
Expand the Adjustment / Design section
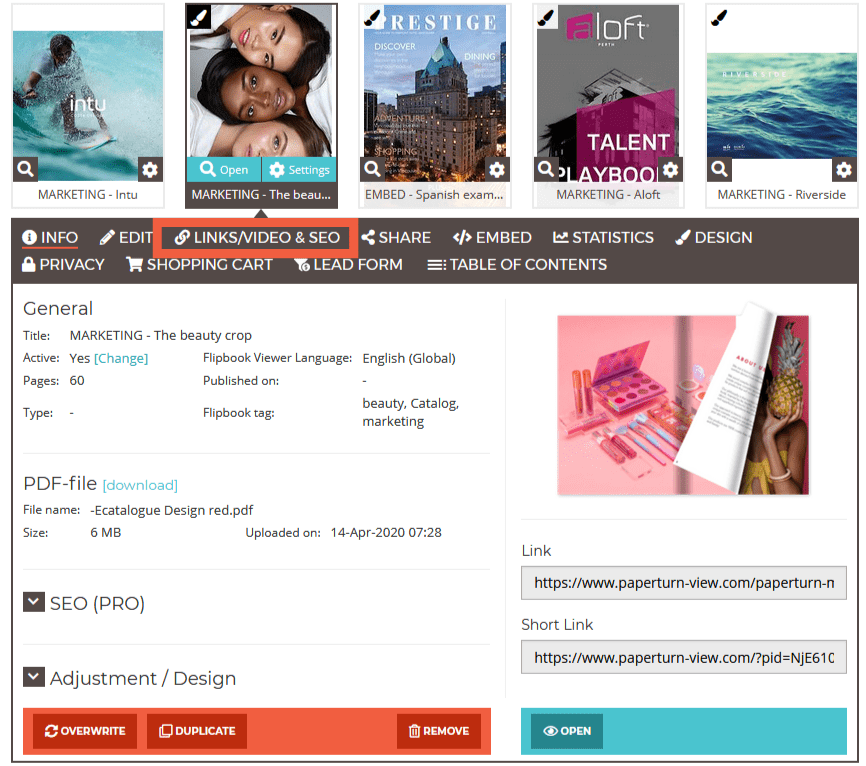tap(34, 677)
